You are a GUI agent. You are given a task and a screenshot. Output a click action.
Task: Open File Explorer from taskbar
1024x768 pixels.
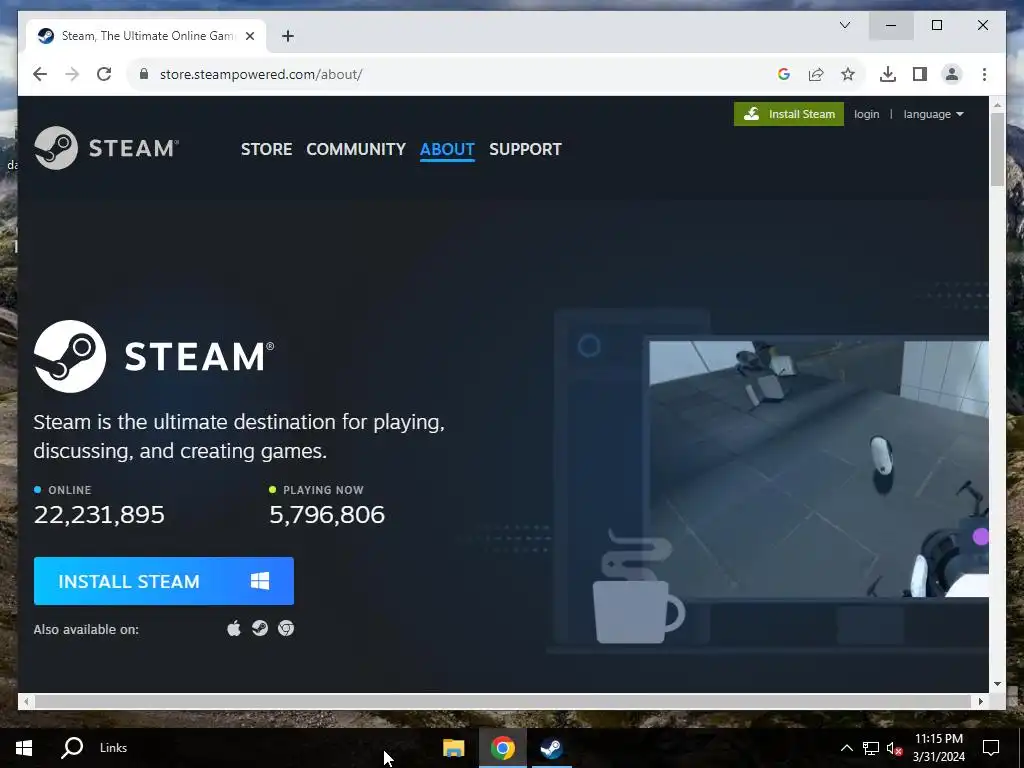coord(453,748)
